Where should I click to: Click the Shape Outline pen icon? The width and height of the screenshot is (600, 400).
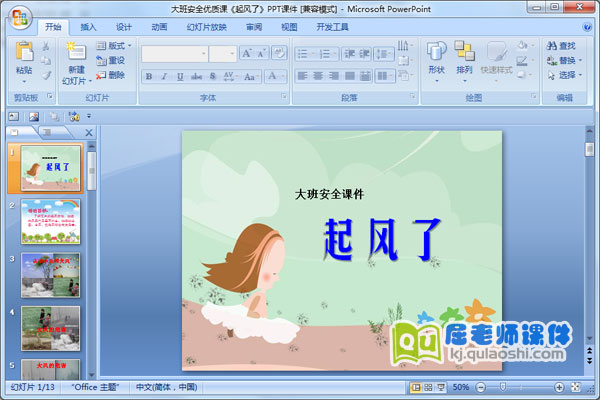524,60
